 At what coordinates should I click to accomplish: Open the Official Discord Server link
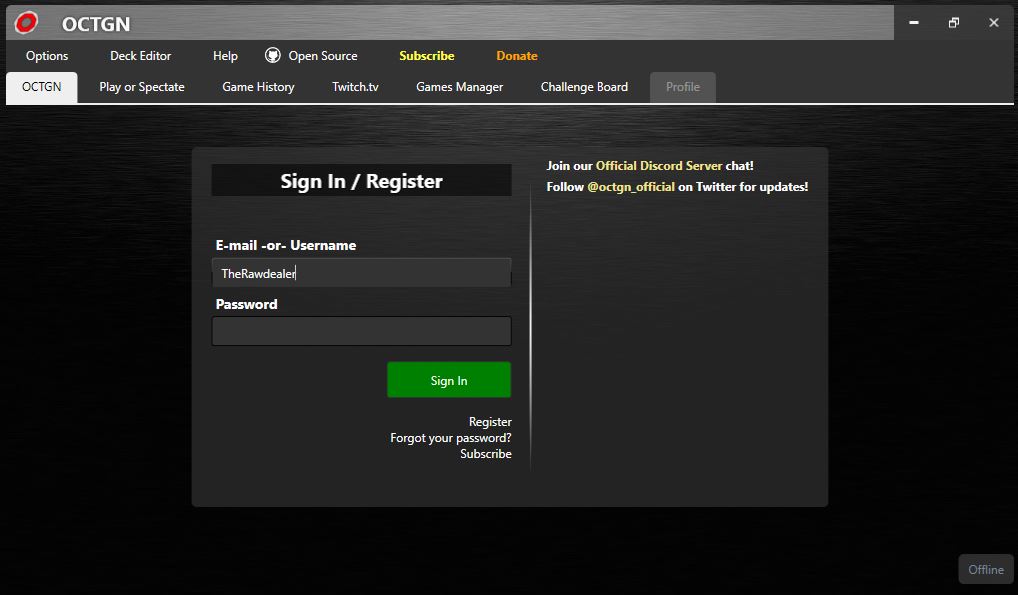point(659,166)
